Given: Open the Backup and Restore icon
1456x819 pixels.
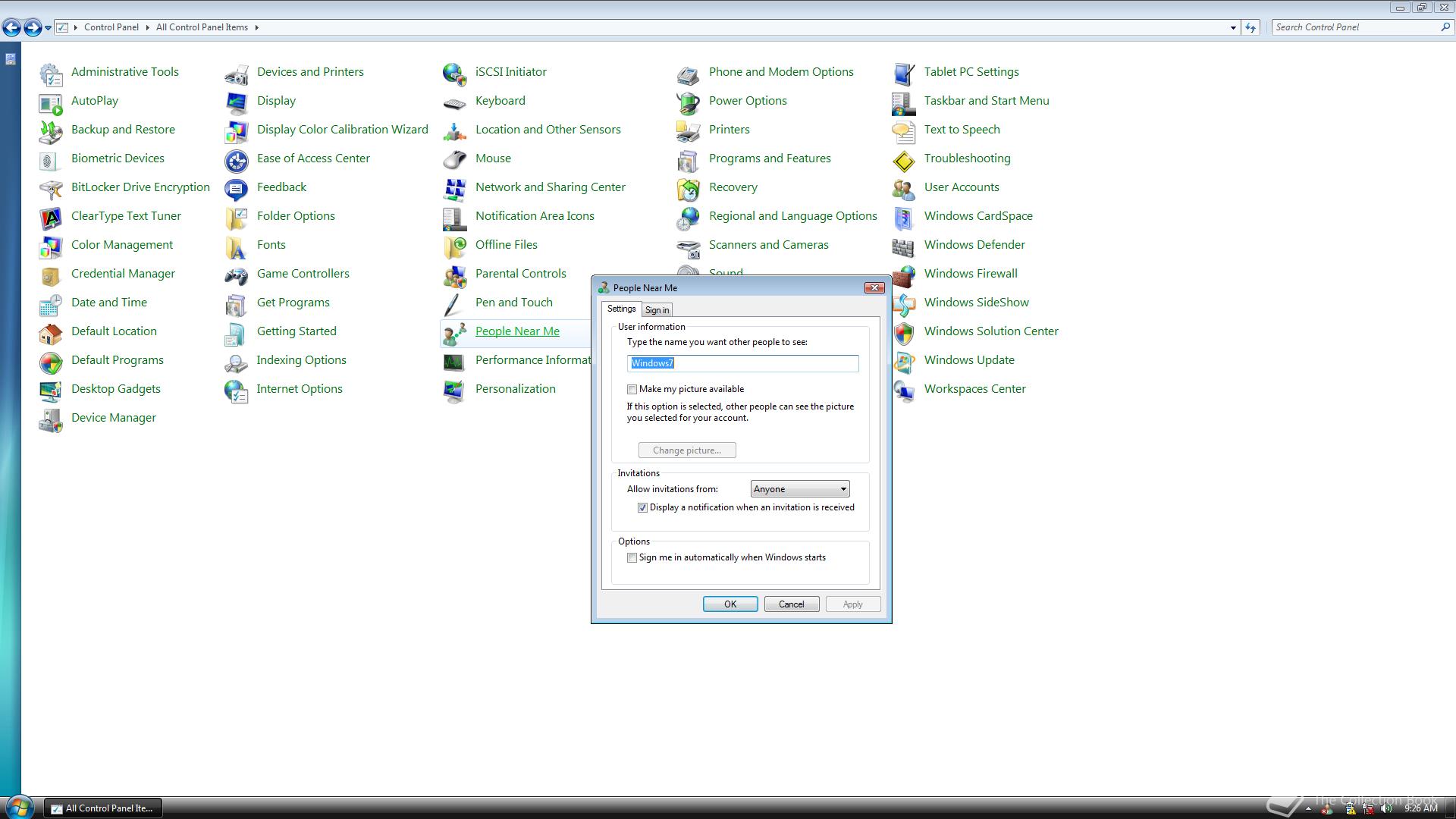Looking at the screenshot, I should 51,132.
